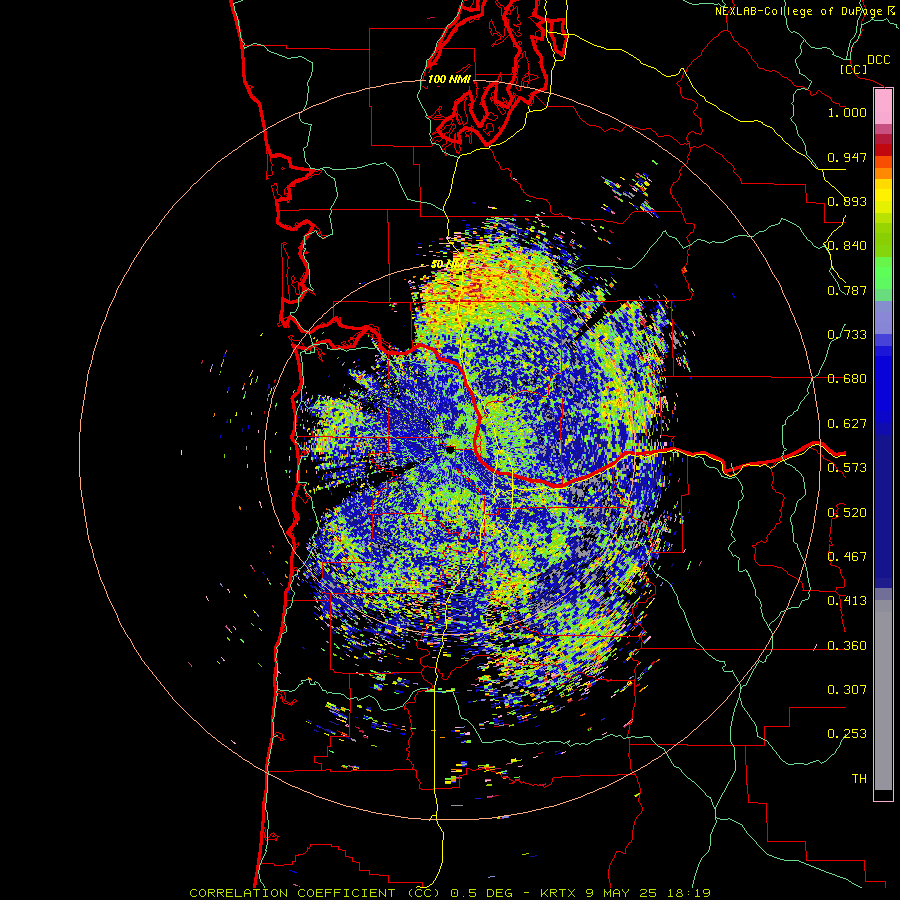
Task: Click the 0.573 scale value
Action: coord(847,468)
